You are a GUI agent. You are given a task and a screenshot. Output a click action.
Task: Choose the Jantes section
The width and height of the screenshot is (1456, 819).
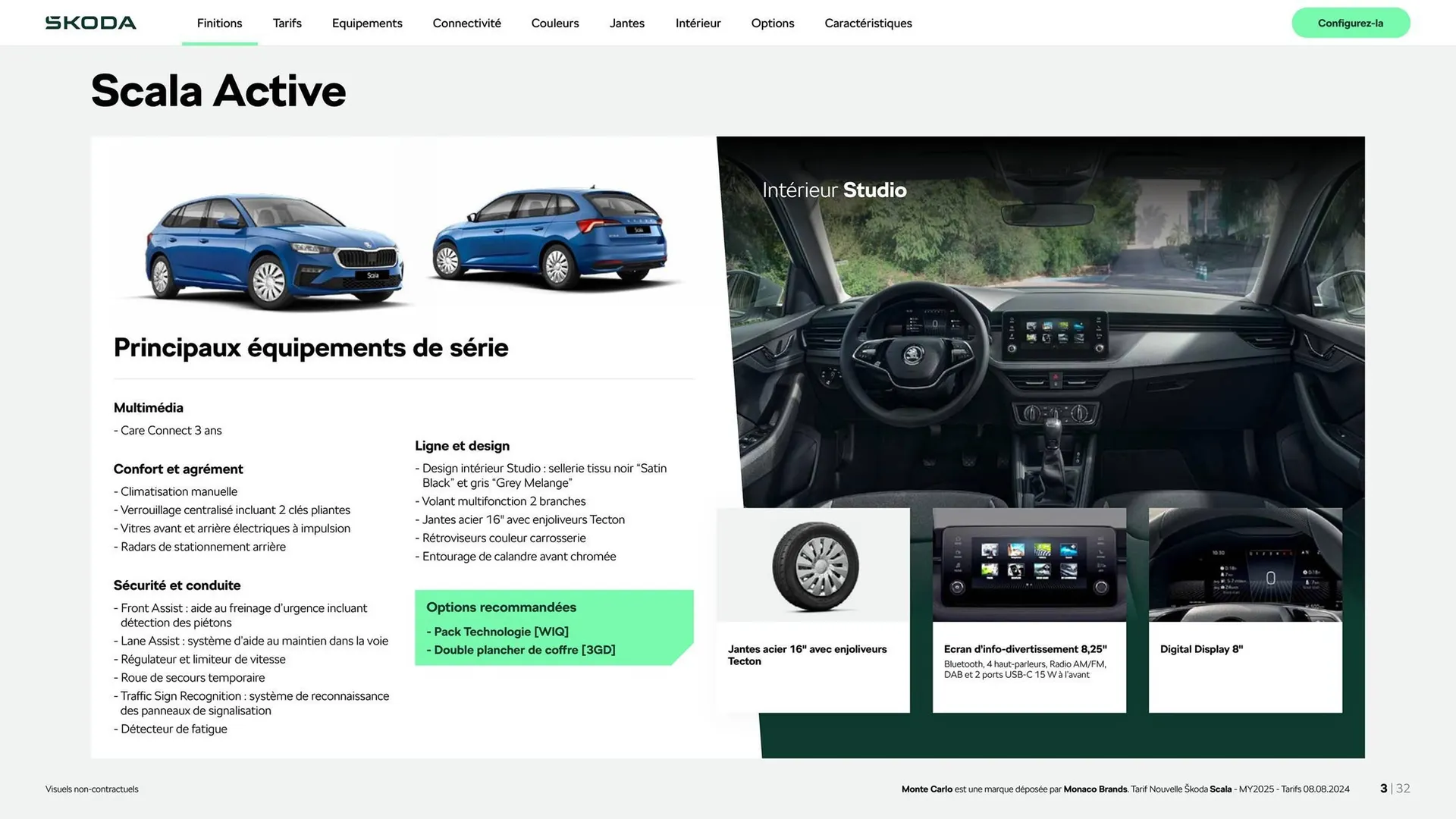point(626,23)
